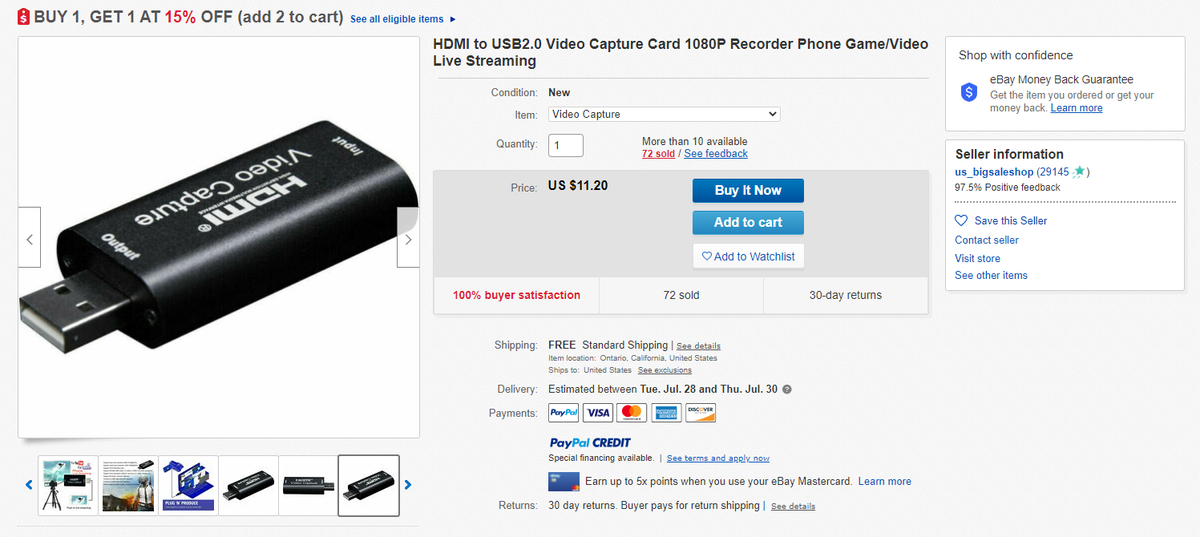Click the PayPal payment icon
Screen dimensions: 1200x537
pos(564,412)
